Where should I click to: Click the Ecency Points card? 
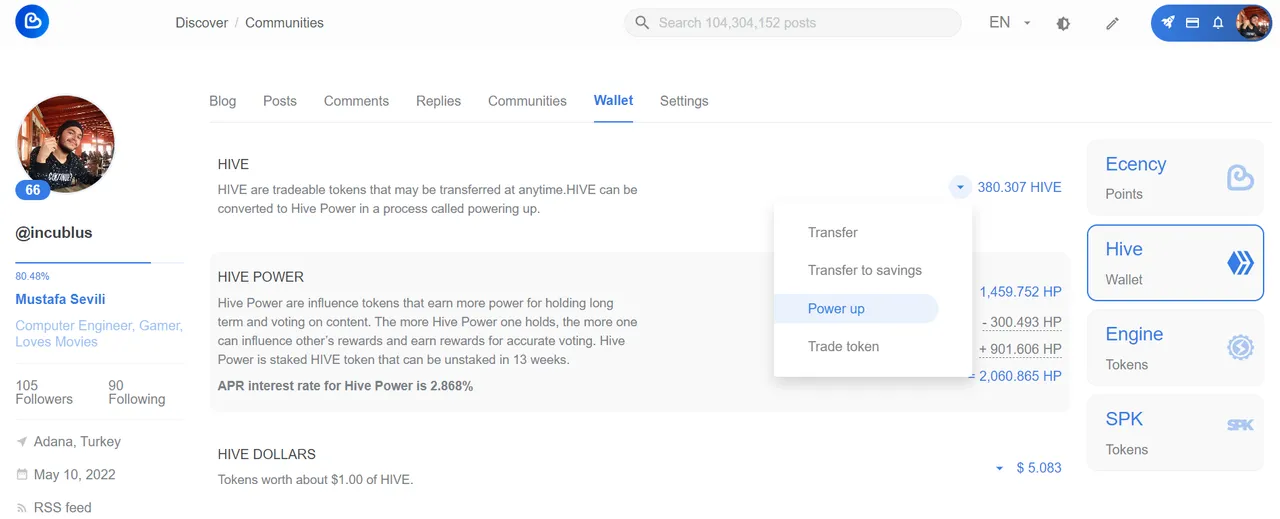1175,178
